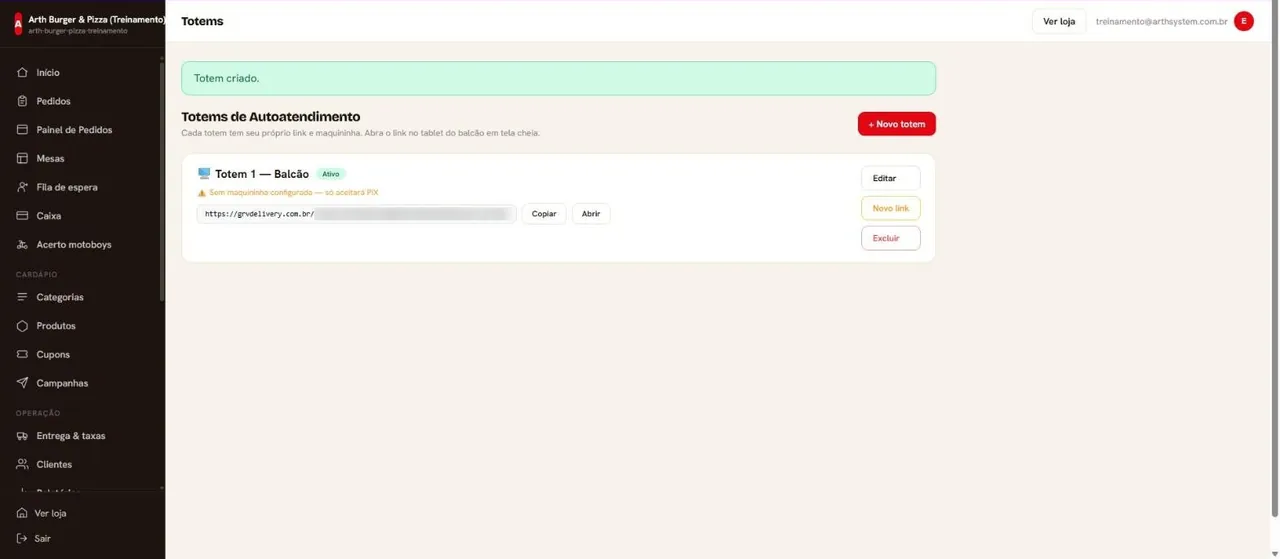This screenshot has height=559, width=1280.
Task: Open the Produtos box icon
Action: pos(23,326)
